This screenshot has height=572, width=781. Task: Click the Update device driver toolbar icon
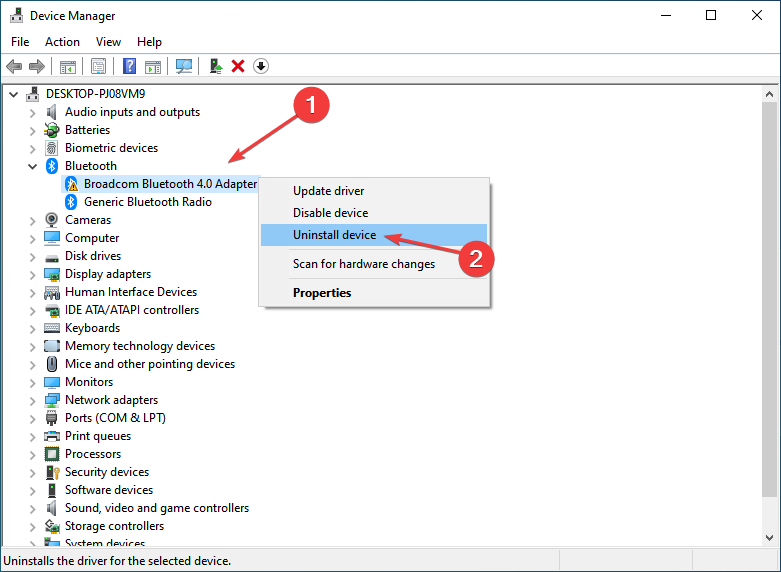[x=215, y=66]
